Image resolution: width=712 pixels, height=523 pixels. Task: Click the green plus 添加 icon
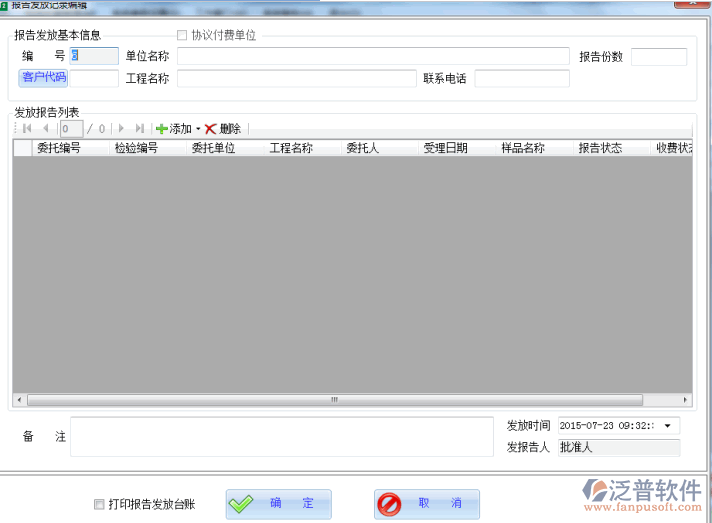[x=161, y=129]
